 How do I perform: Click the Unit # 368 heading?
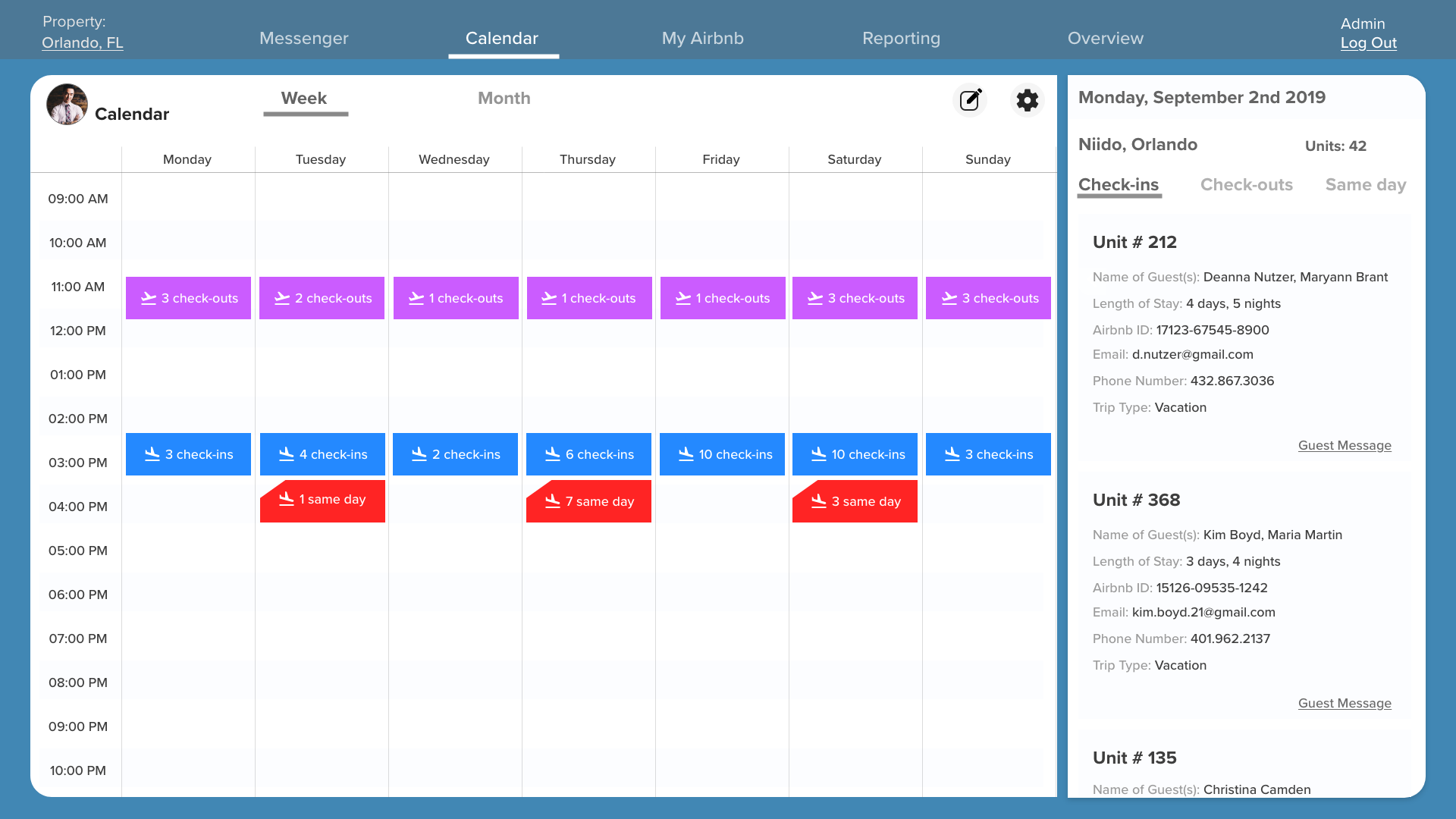pyautogui.click(x=1136, y=500)
